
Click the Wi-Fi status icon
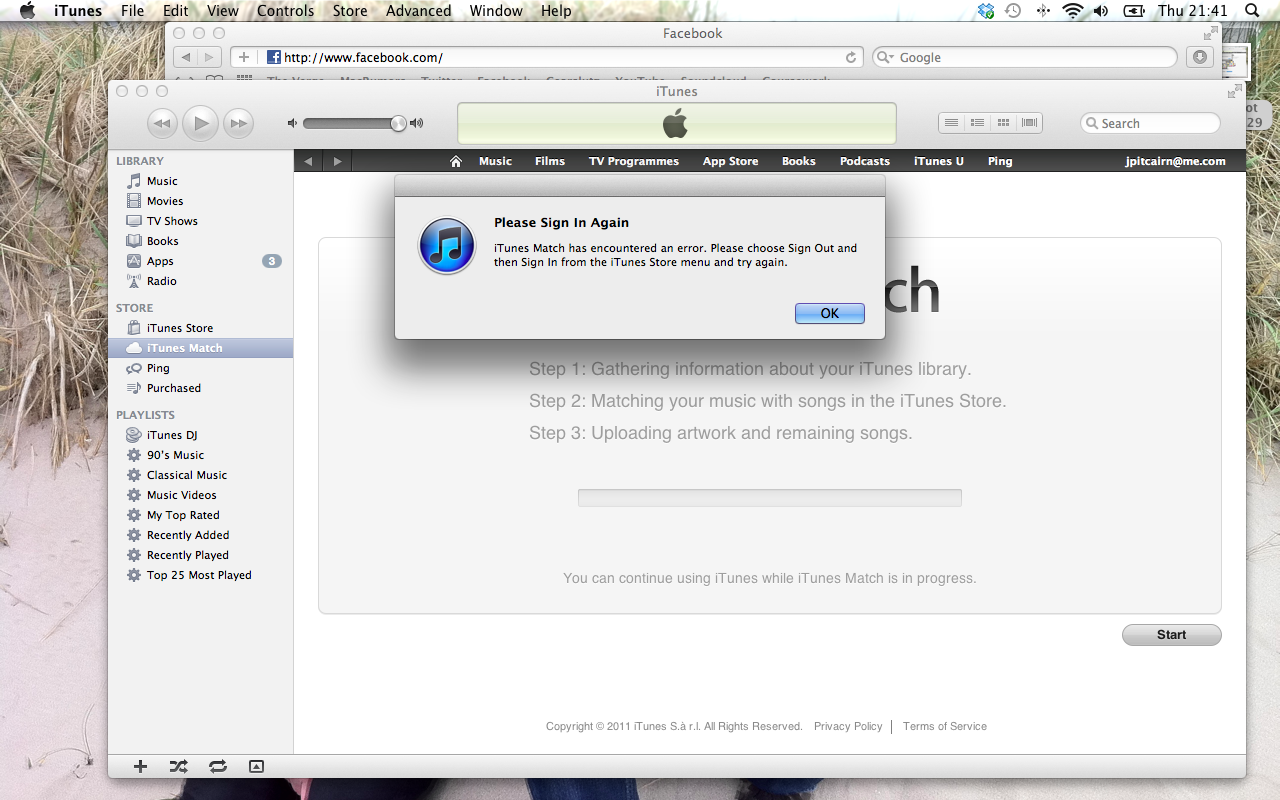(x=1072, y=11)
